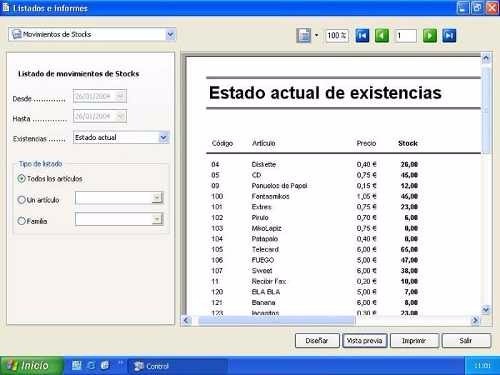Screen dimensions: 500x375
Task: Click the Salir button
Action: point(466,341)
